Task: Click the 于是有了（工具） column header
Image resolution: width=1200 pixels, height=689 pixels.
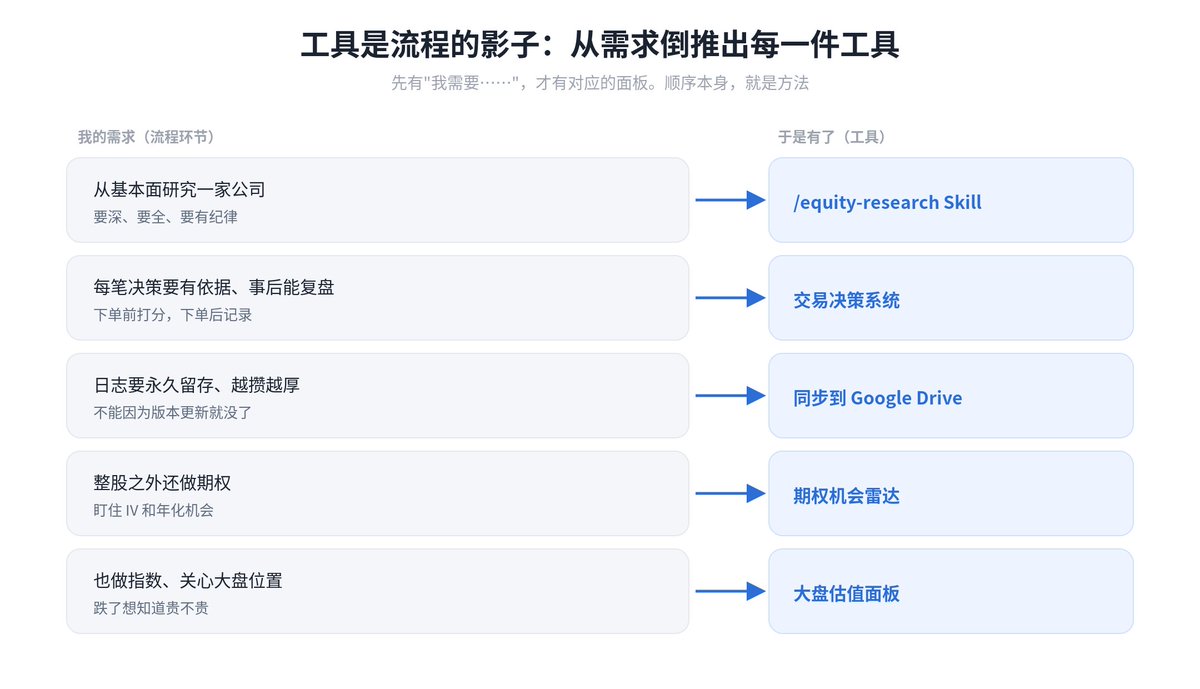Action: (x=831, y=137)
